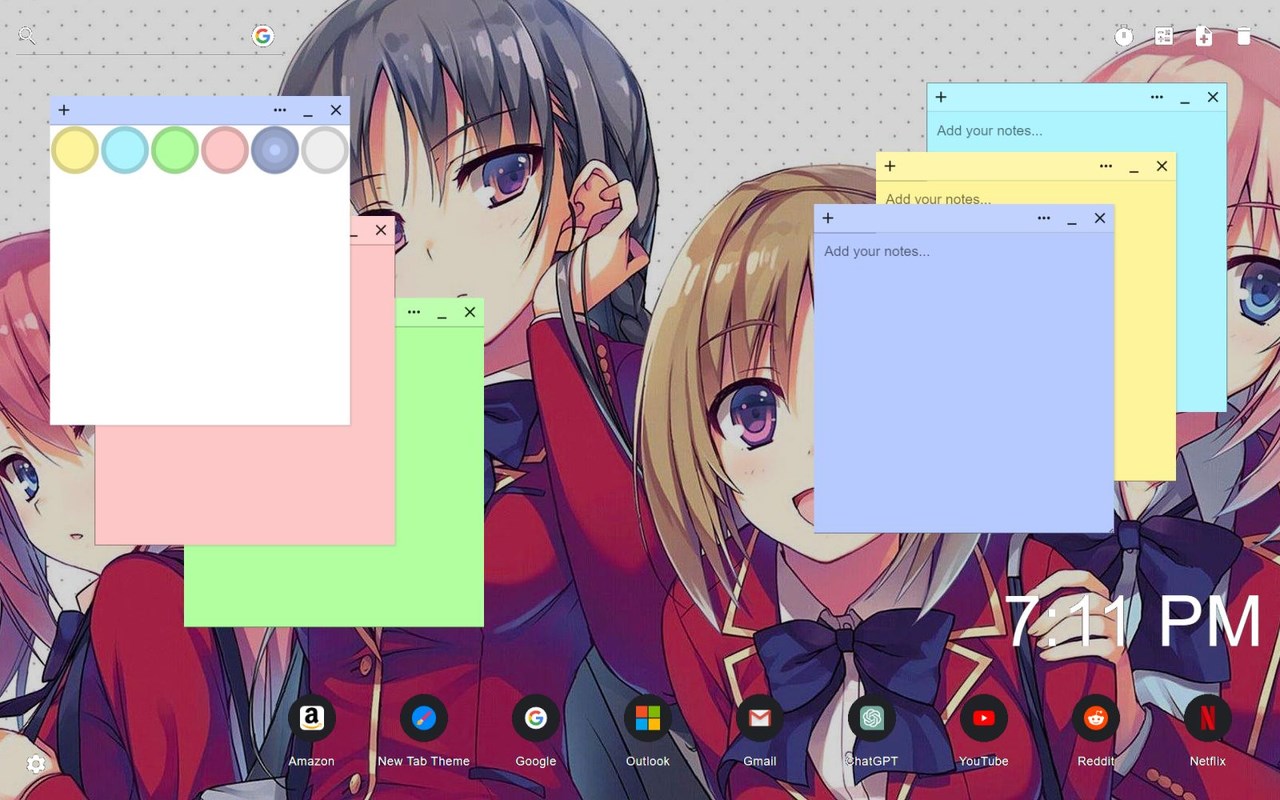The height and width of the screenshot is (800, 1280).
Task: Open the Gmail shortcut
Action: pos(760,718)
